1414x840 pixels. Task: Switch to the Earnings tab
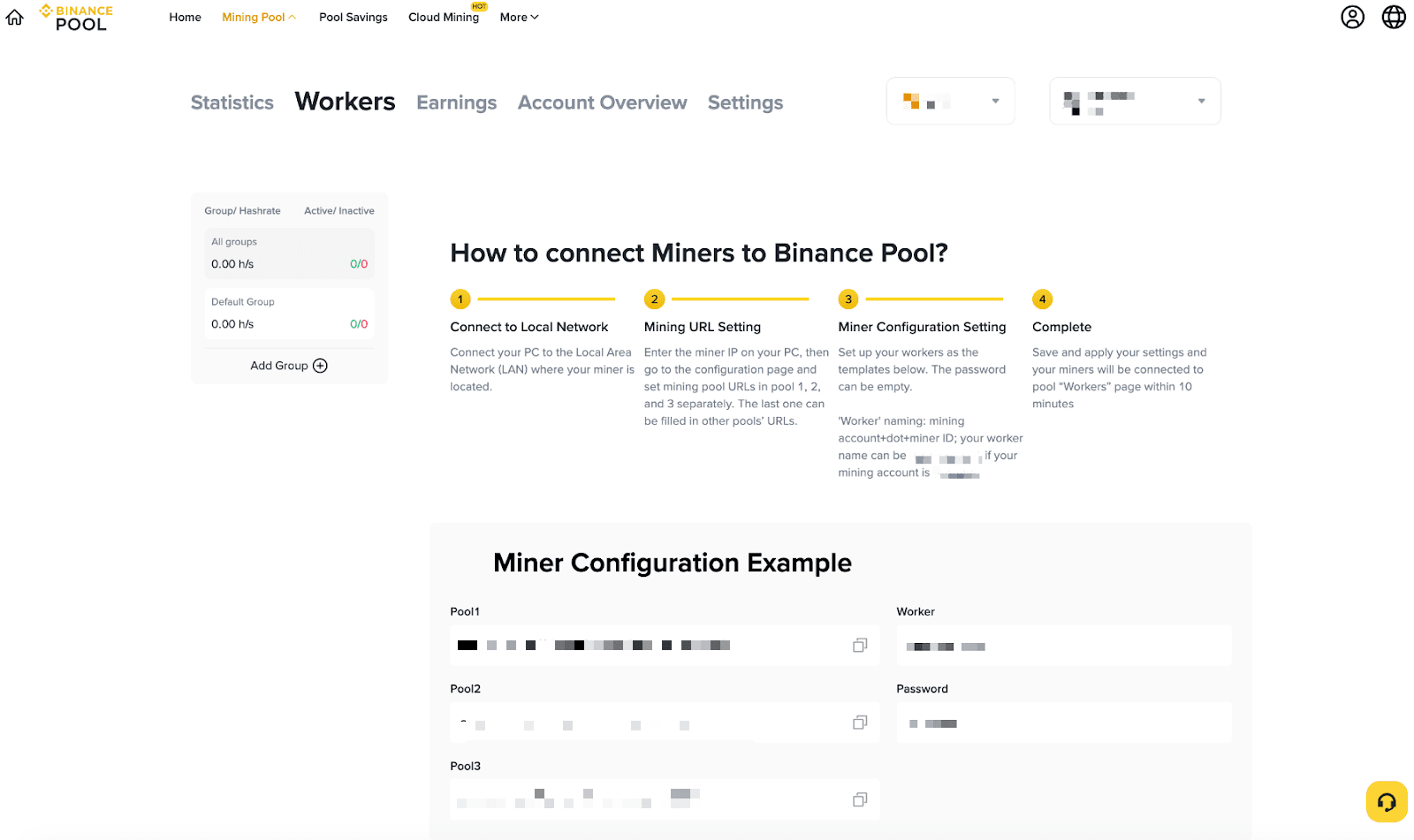pyautogui.click(x=457, y=102)
